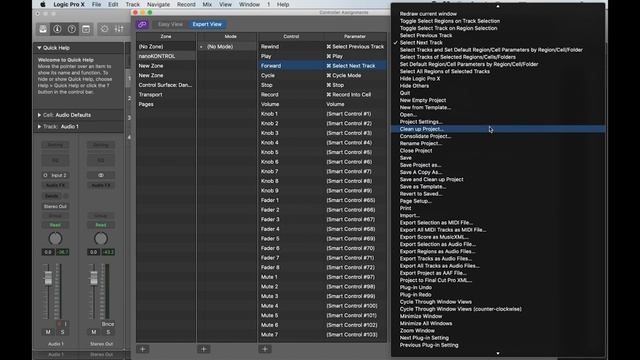640x360 pixels.
Task: Open the Input 2 slot dropdown
Action: coord(59,175)
